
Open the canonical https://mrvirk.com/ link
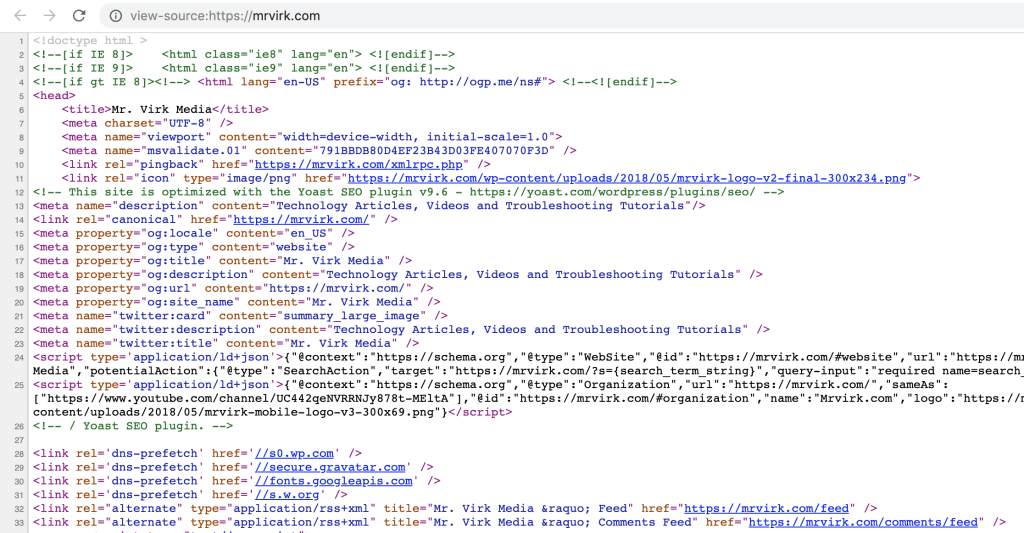[x=301, y=219]
